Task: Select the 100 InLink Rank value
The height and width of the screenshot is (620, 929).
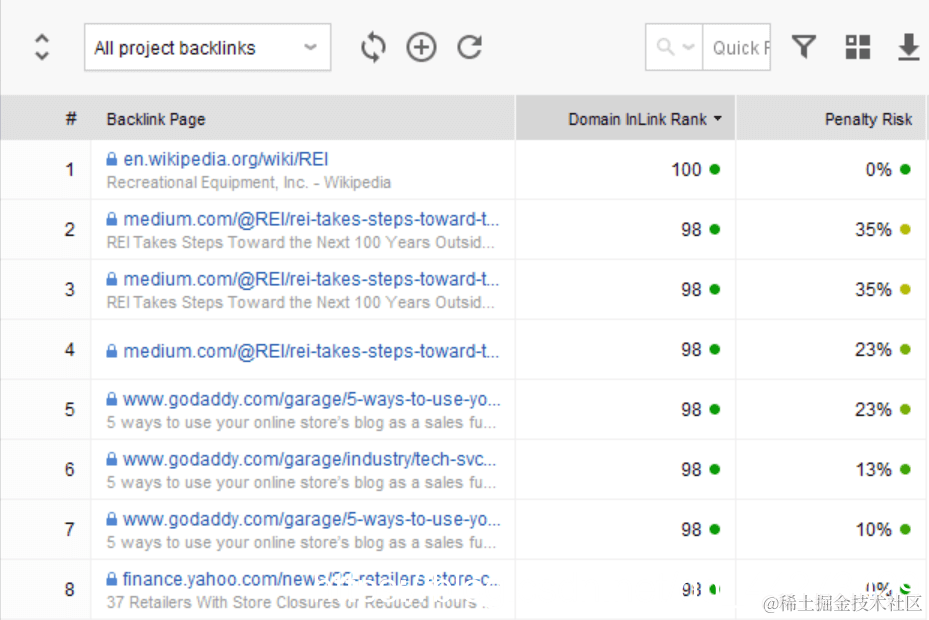Action: pyautogui.click(x=686, y=170)
